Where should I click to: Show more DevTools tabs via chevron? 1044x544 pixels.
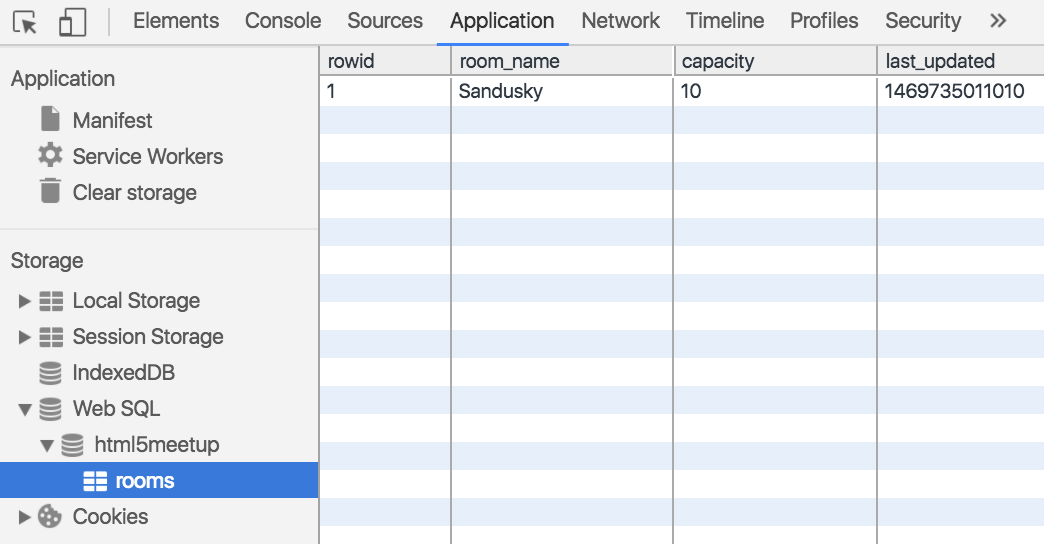(997, 21)
